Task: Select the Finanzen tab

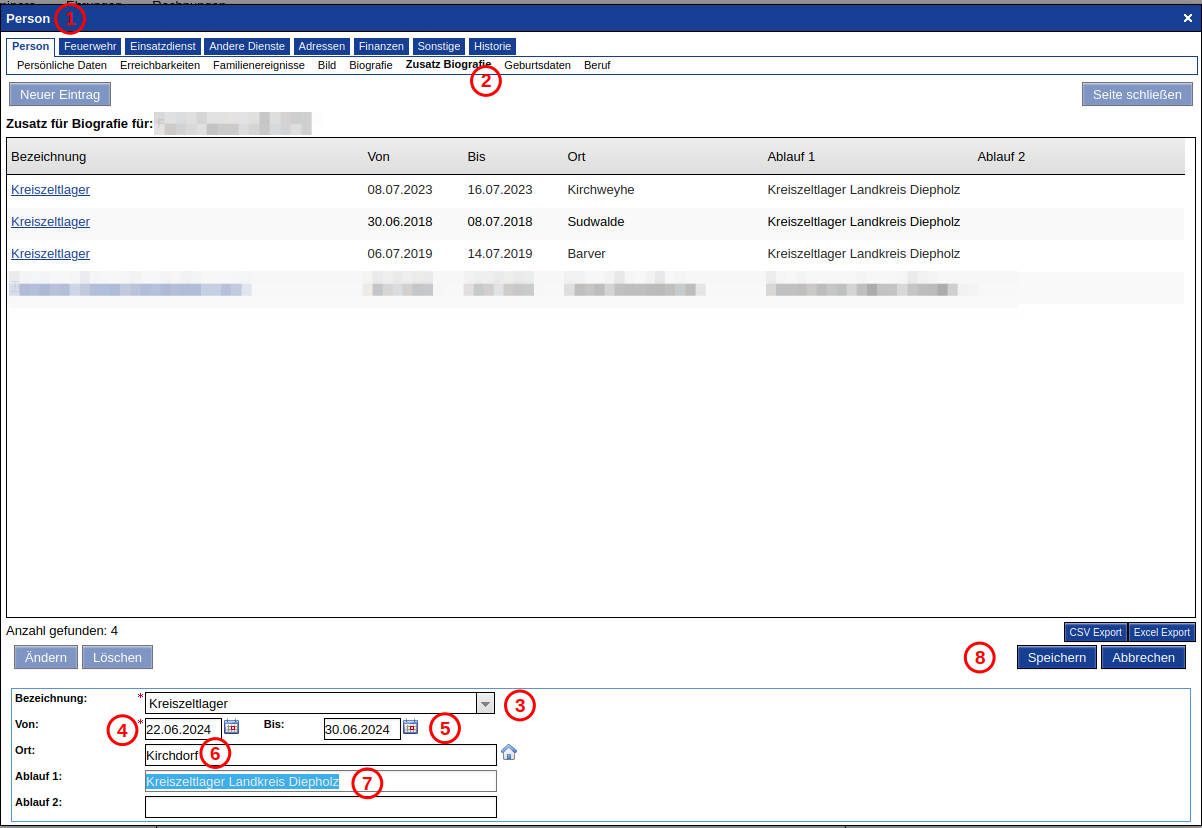Action: click(381, 46)
